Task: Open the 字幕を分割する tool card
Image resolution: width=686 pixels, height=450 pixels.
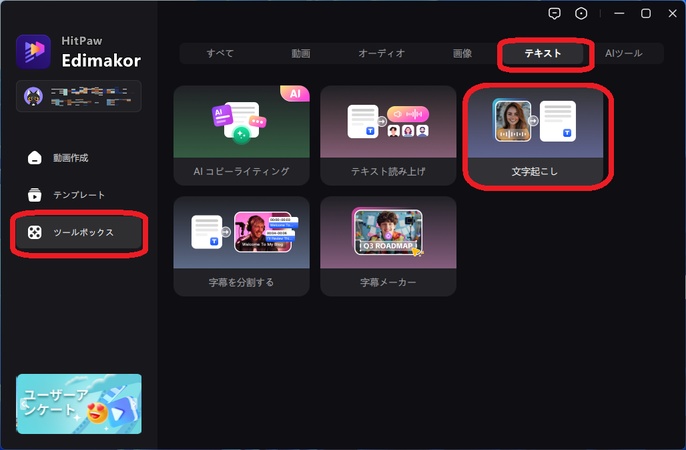Action: [x=242, y=246]
